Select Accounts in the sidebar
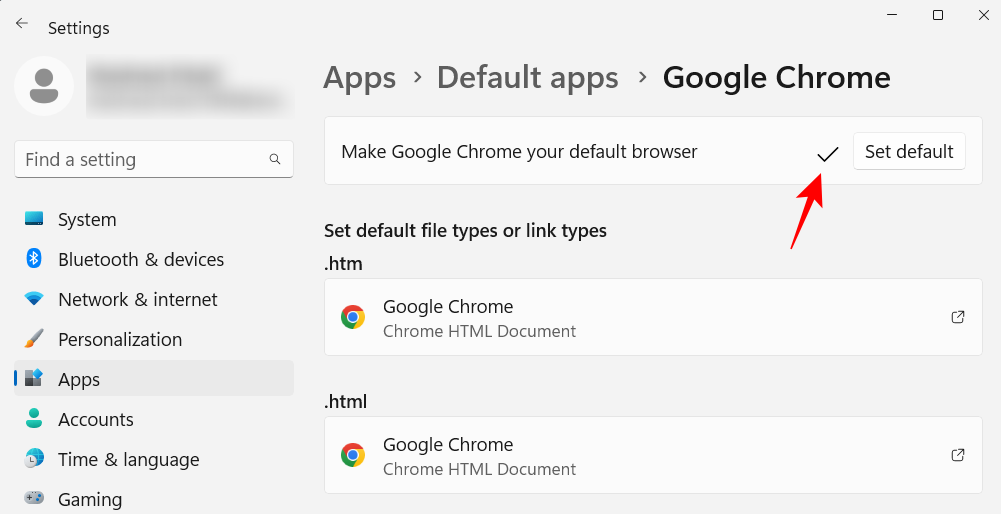Image resolution: width=1001 pixels, height=514 pixels. click(96, 420)
